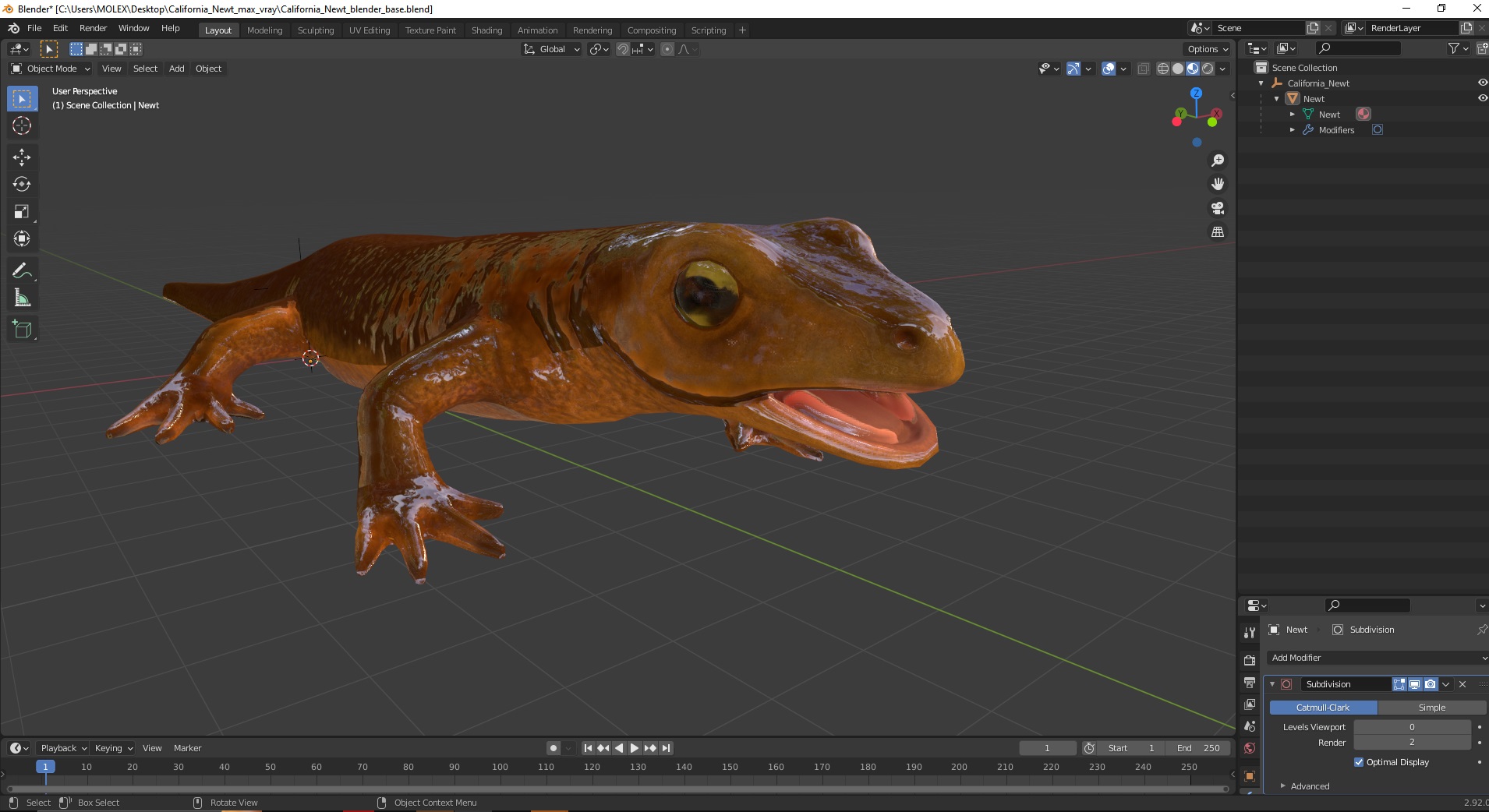Open Keying dropdown in timeline
Image resolution: width=1489 pixels, height=812 pixels.
tap(113, 748)
